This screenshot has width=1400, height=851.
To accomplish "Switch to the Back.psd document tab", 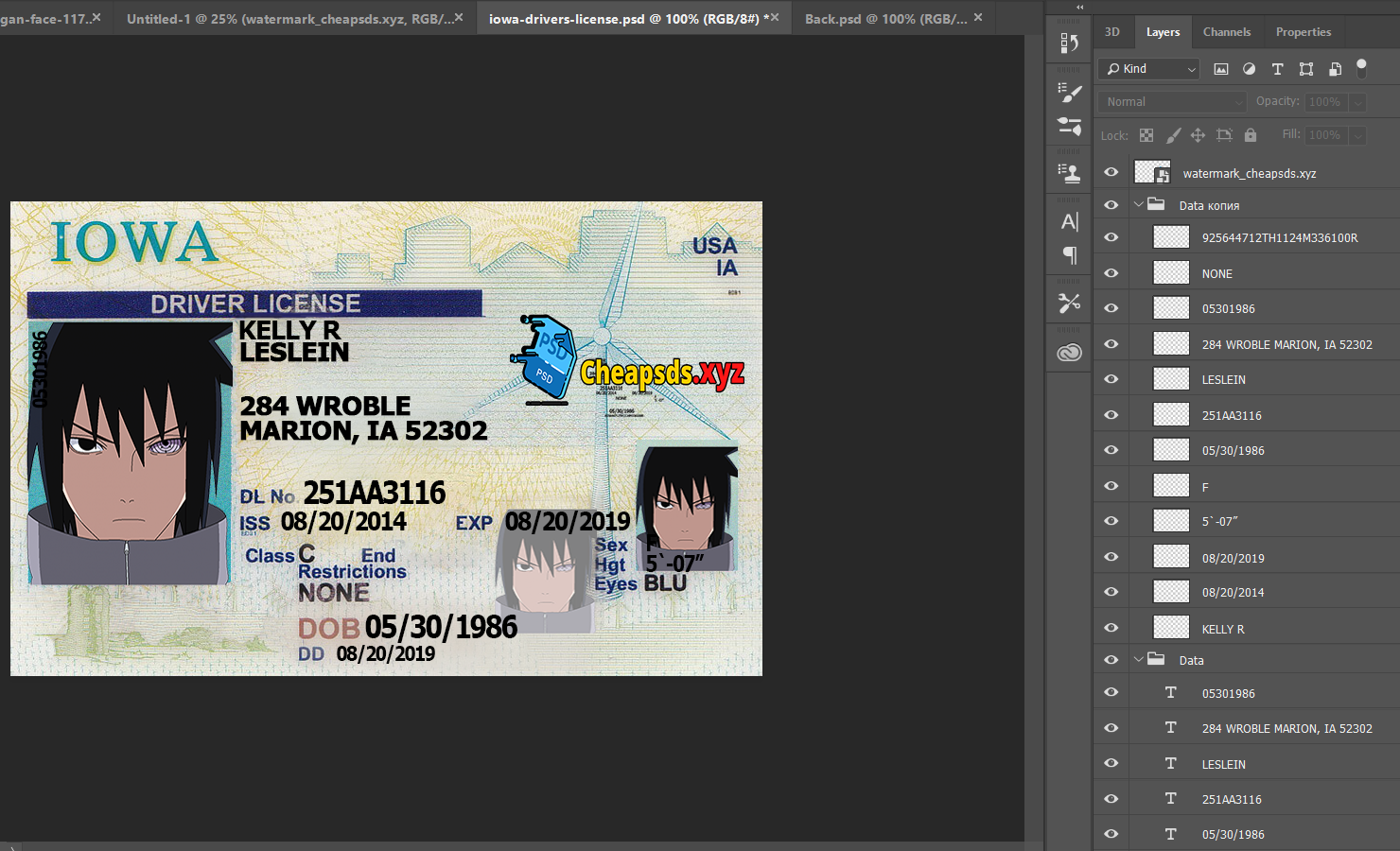I will (884, 19).
